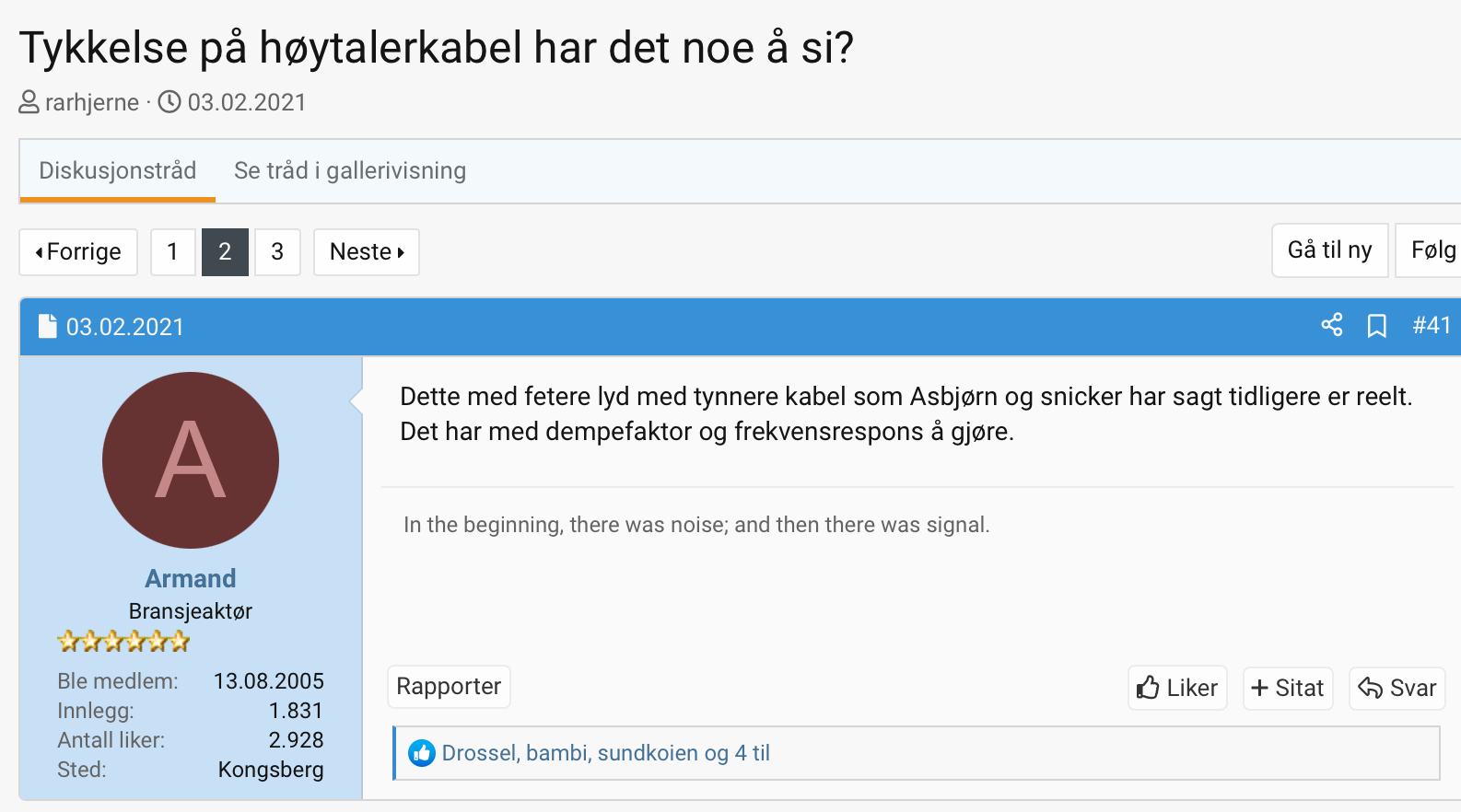Jump to page 3

(277, 252)
